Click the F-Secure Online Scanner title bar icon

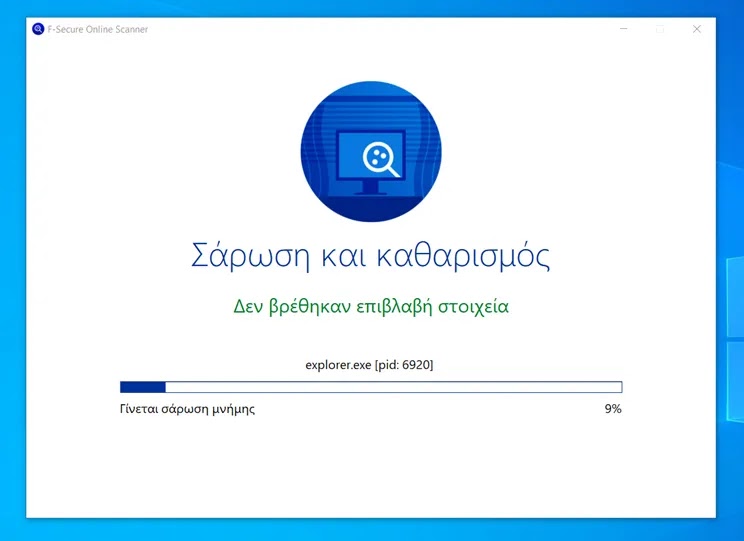point(38,29)
